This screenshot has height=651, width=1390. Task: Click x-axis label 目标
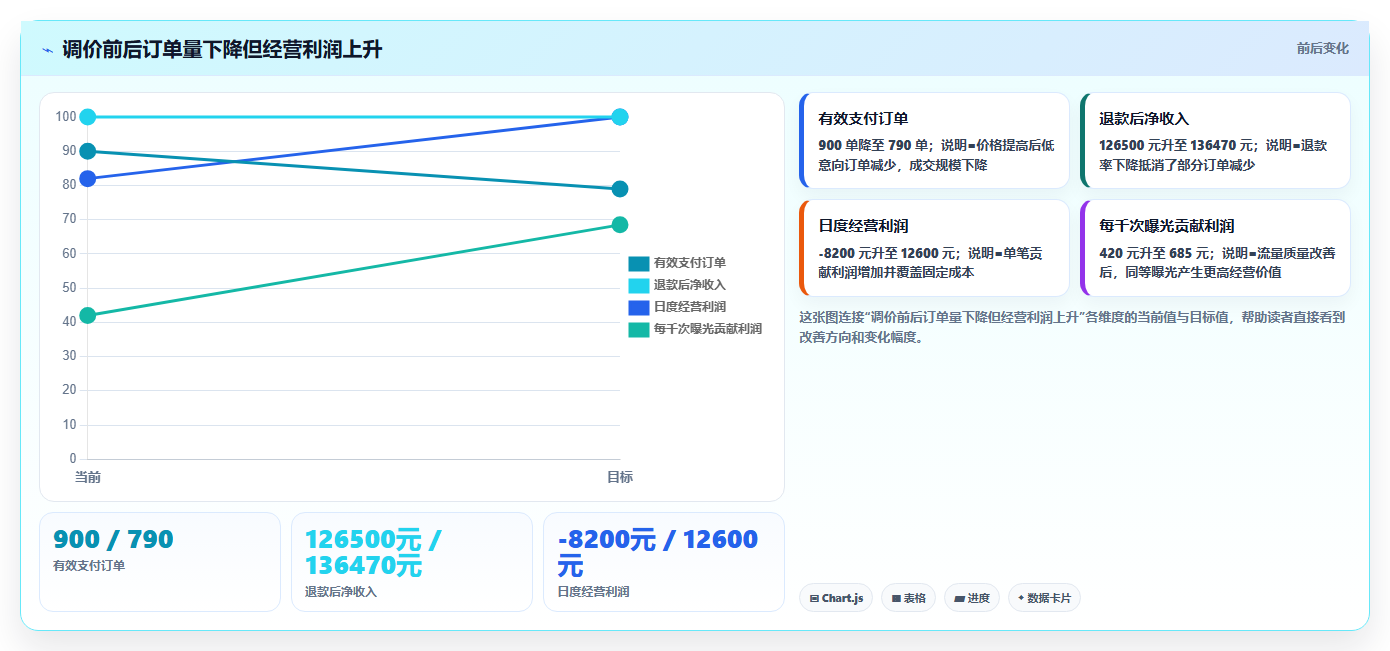pos(620,477)
